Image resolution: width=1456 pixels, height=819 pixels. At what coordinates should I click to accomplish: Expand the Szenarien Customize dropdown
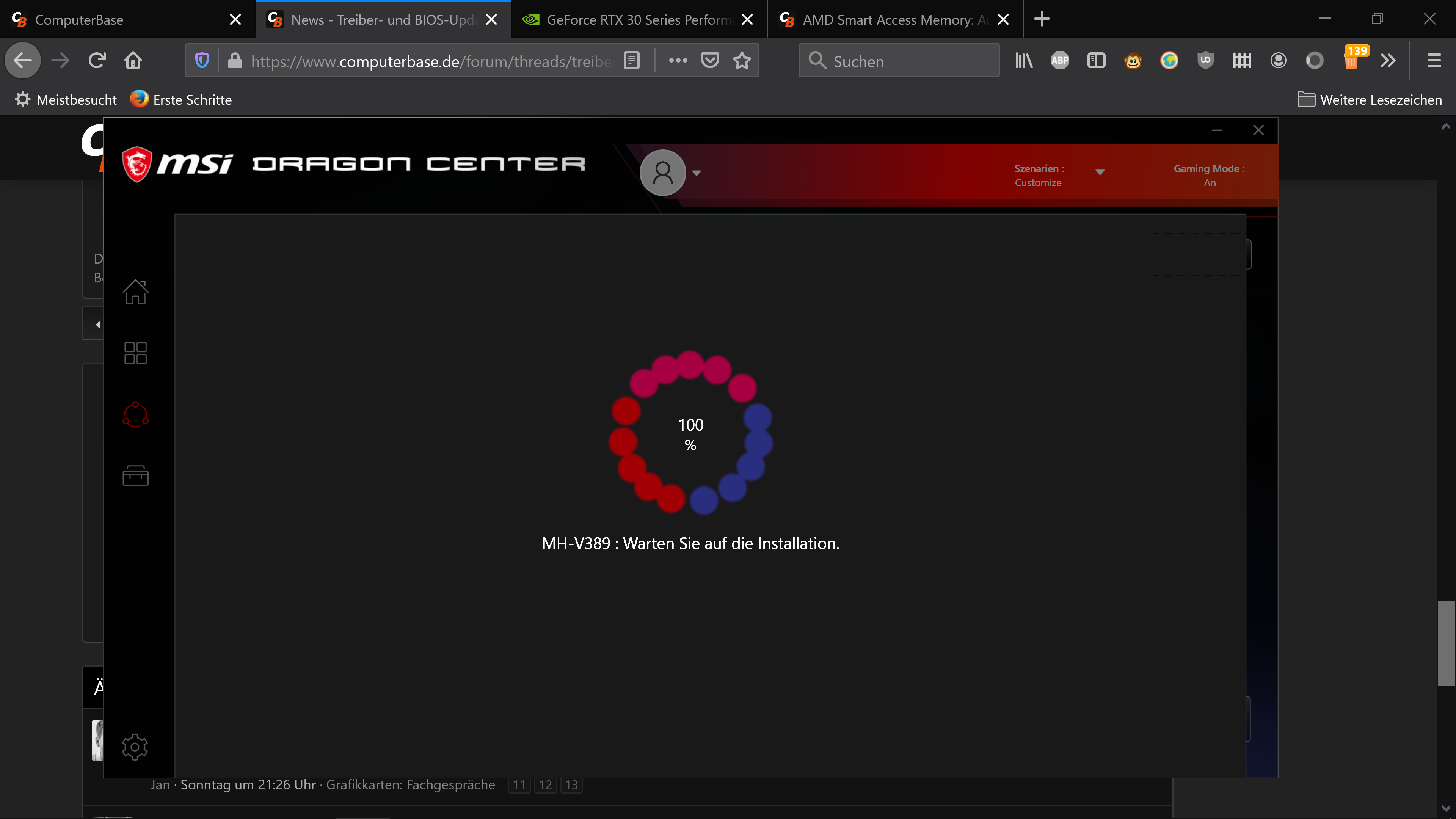[1099, 173]
